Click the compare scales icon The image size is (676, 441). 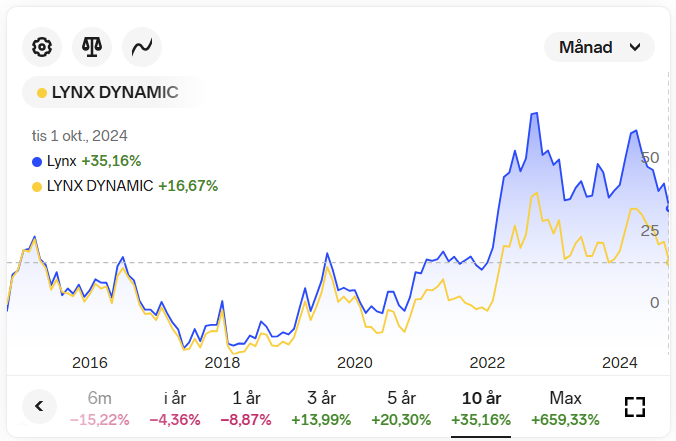coord(92,46)
